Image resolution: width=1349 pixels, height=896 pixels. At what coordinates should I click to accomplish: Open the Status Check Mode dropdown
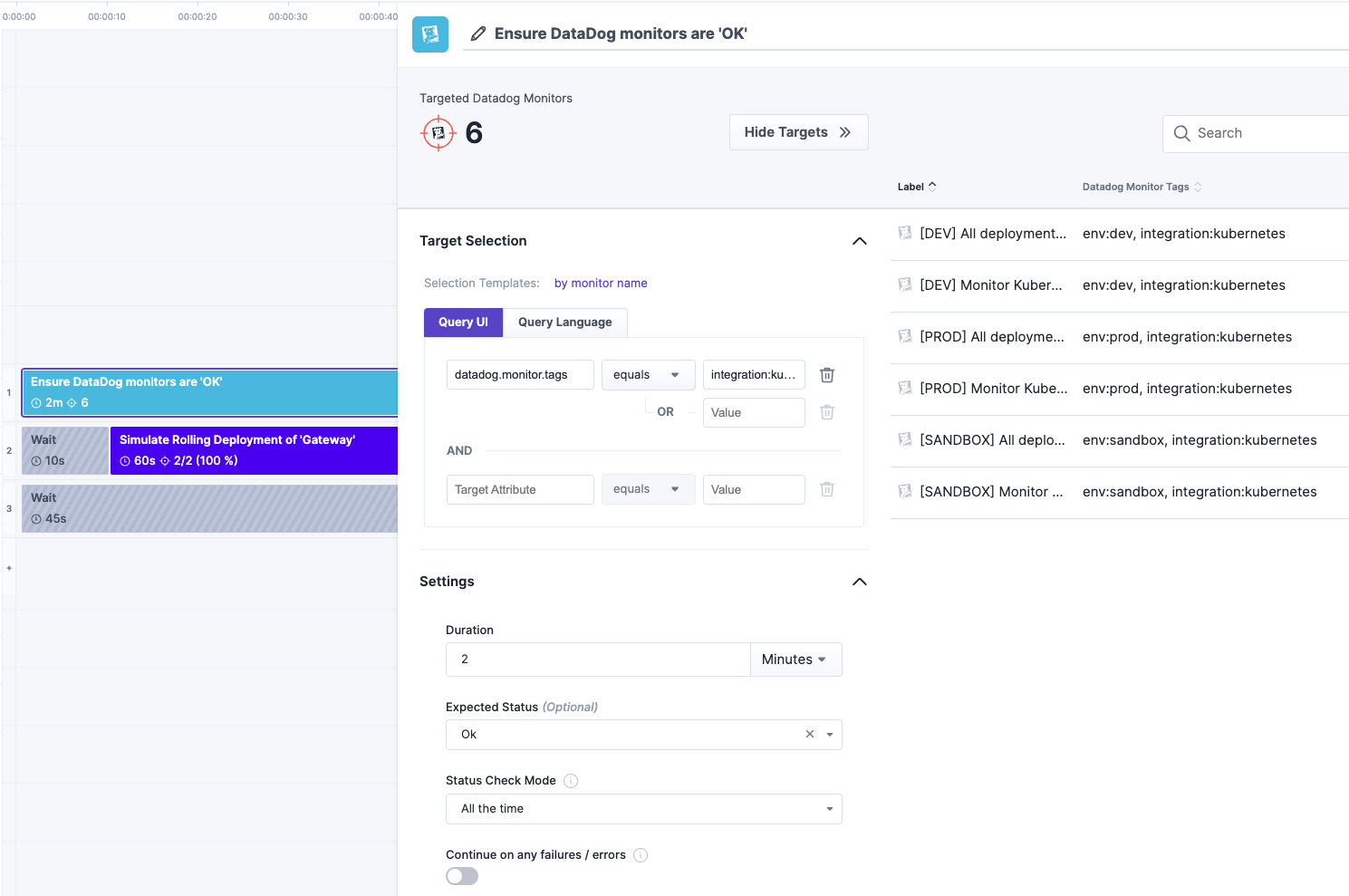point(644,809)
